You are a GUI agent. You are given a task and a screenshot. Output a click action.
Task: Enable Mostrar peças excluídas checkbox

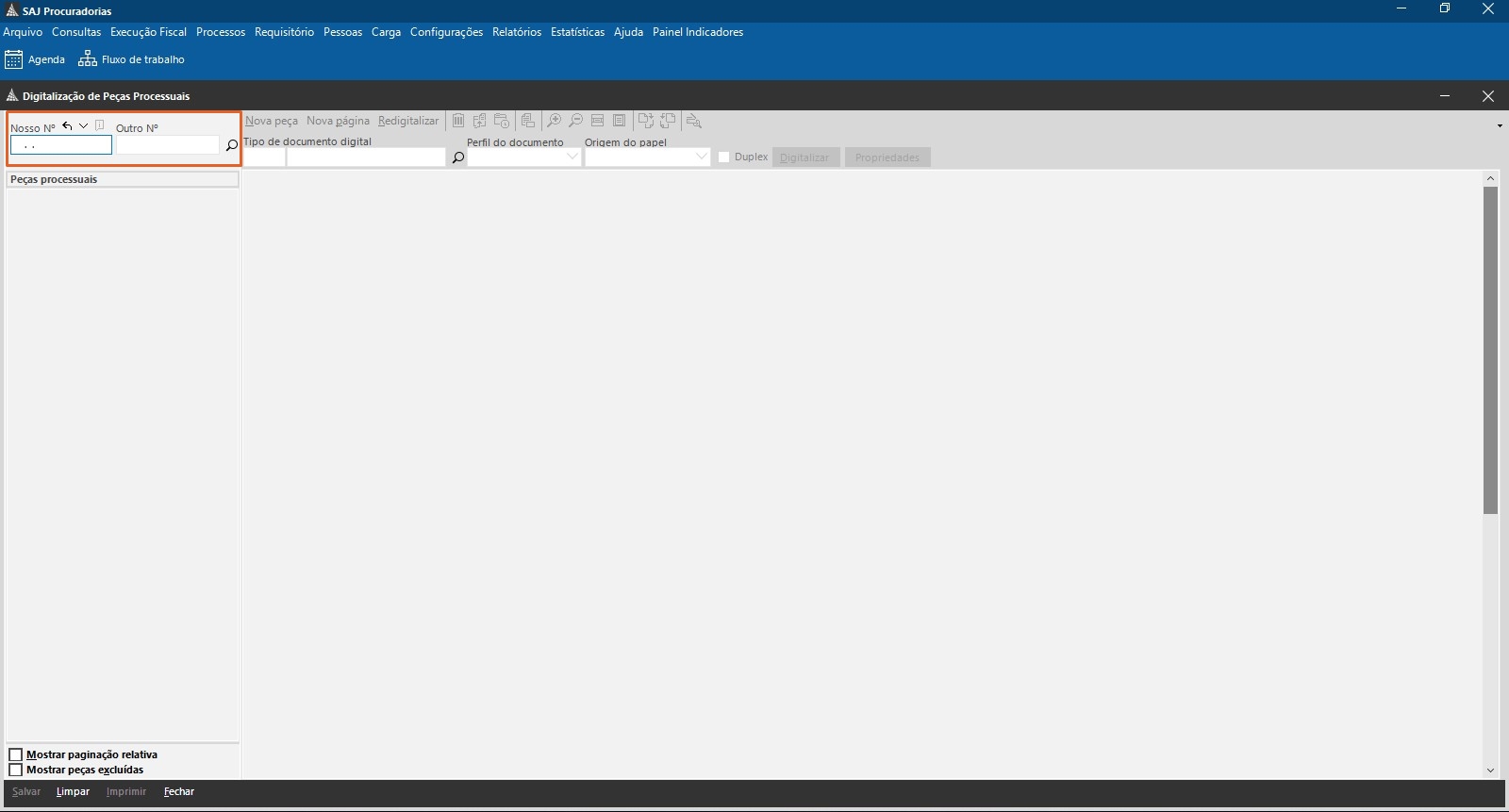point(15,770)
